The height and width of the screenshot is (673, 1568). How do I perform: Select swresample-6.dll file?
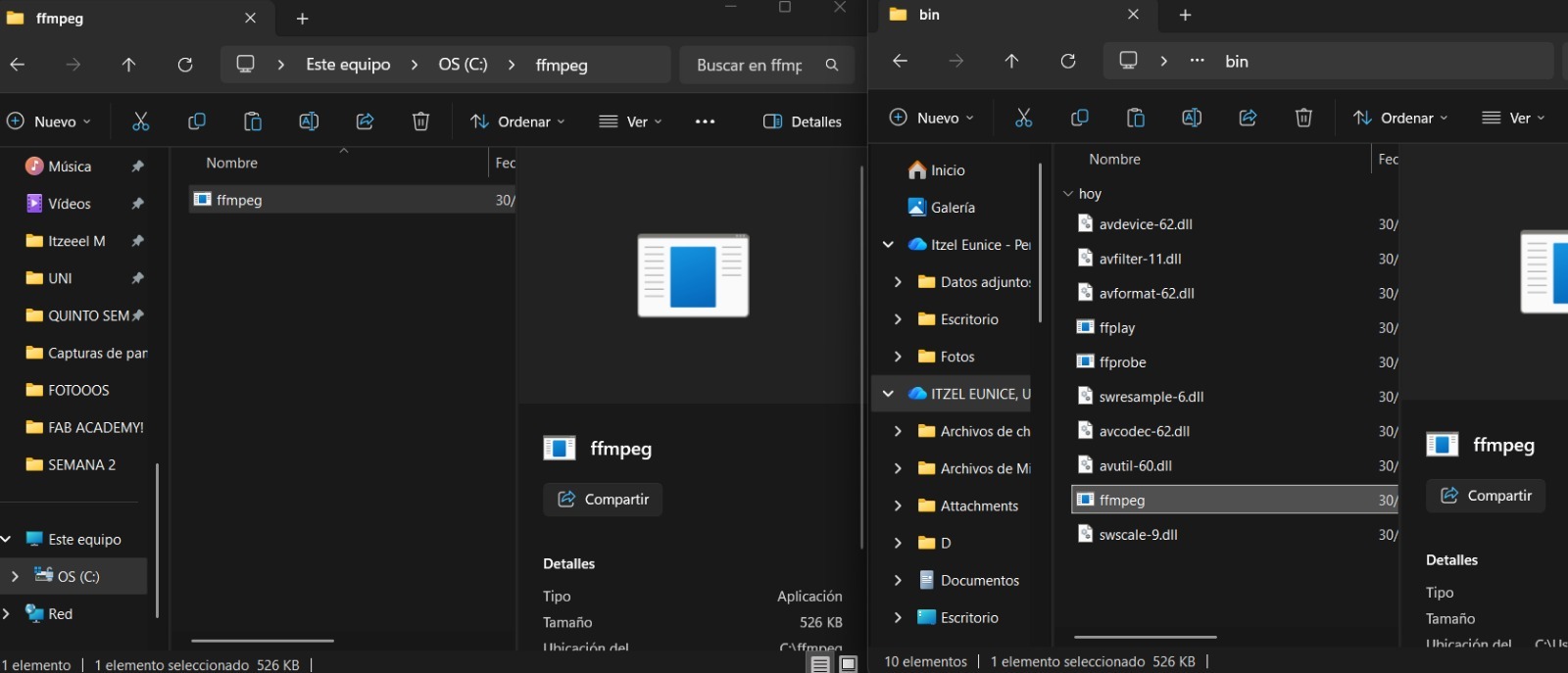click(1235, 397)
